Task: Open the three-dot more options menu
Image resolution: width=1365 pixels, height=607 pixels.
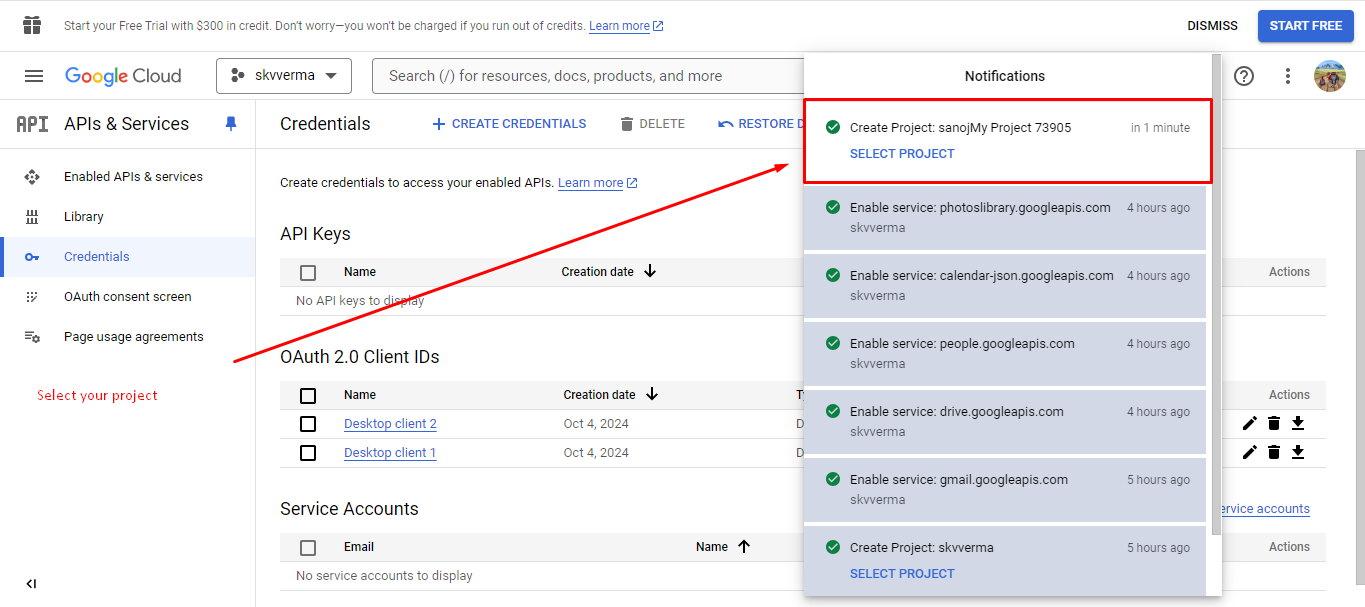Action: click(1288, 76)
